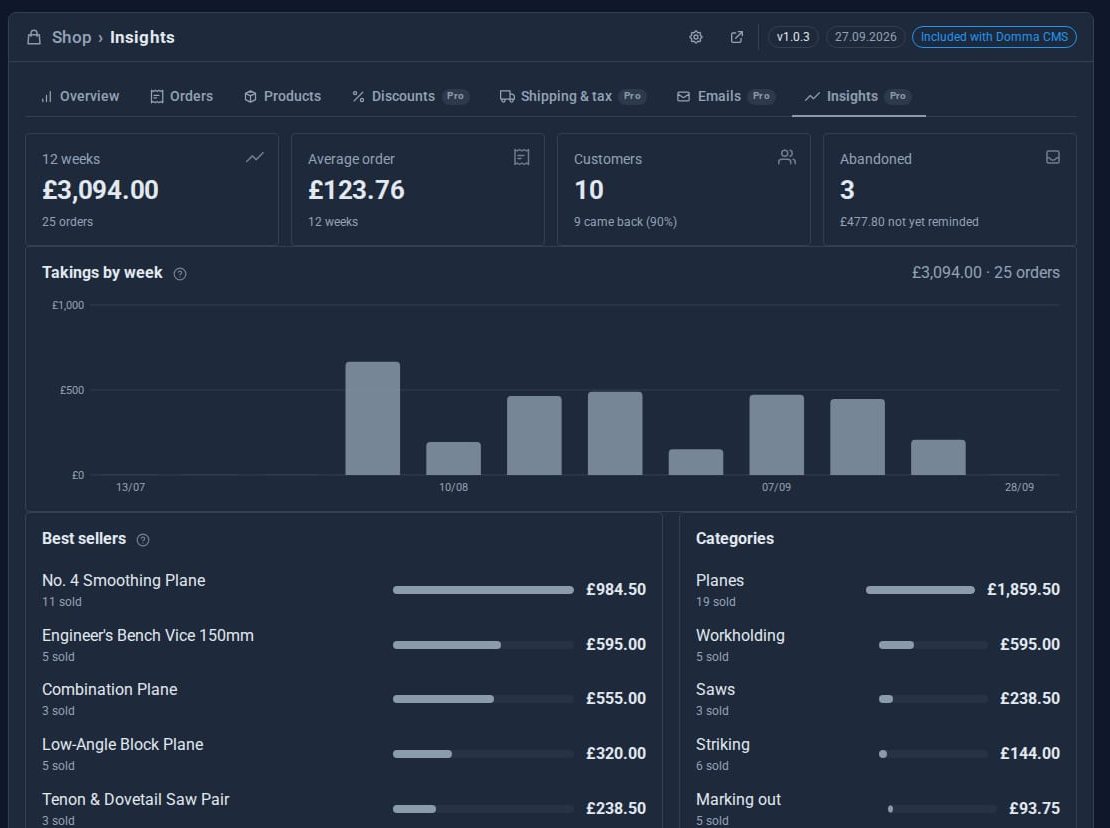Select No. 4 Smoothing Plane row

tap(343, 590)
